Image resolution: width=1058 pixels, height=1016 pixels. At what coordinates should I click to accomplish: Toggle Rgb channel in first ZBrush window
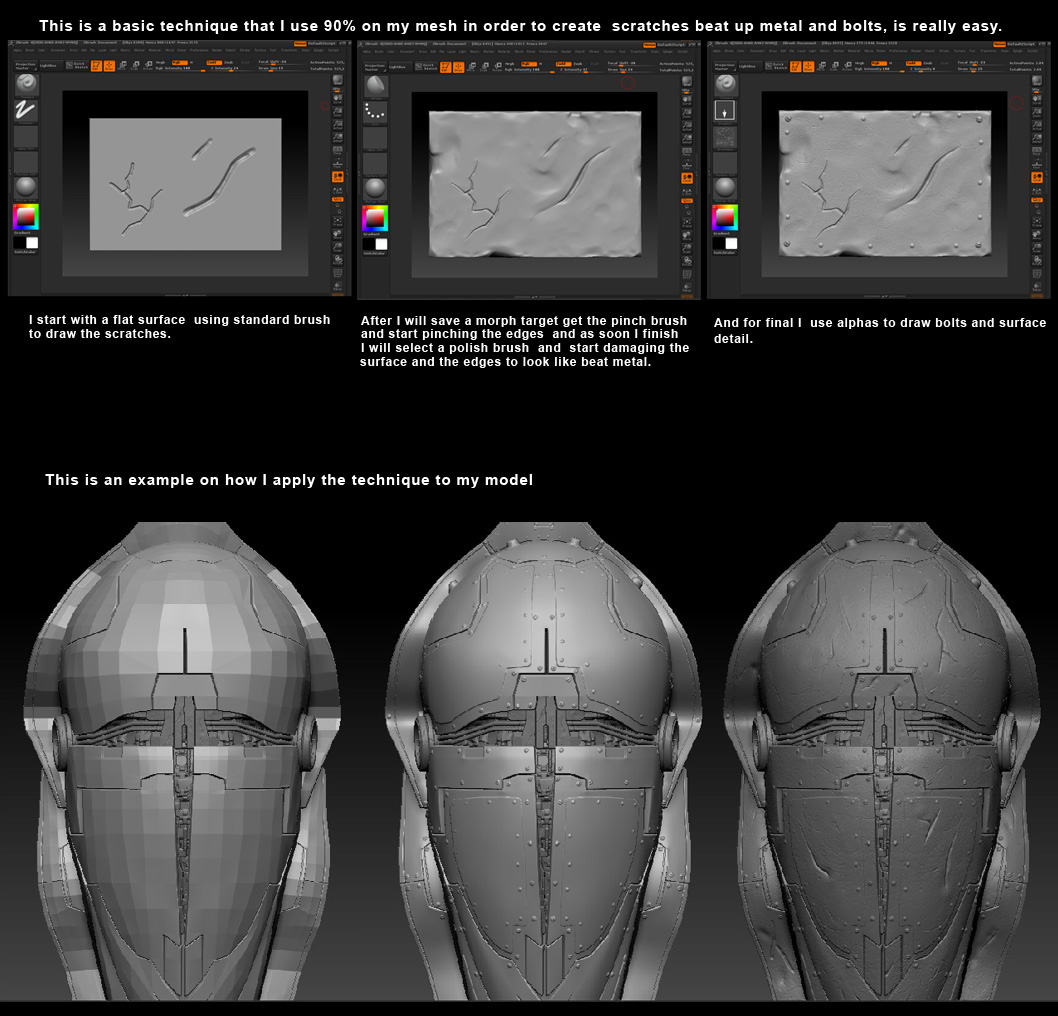pyautogui.click(x=179, y=62)
